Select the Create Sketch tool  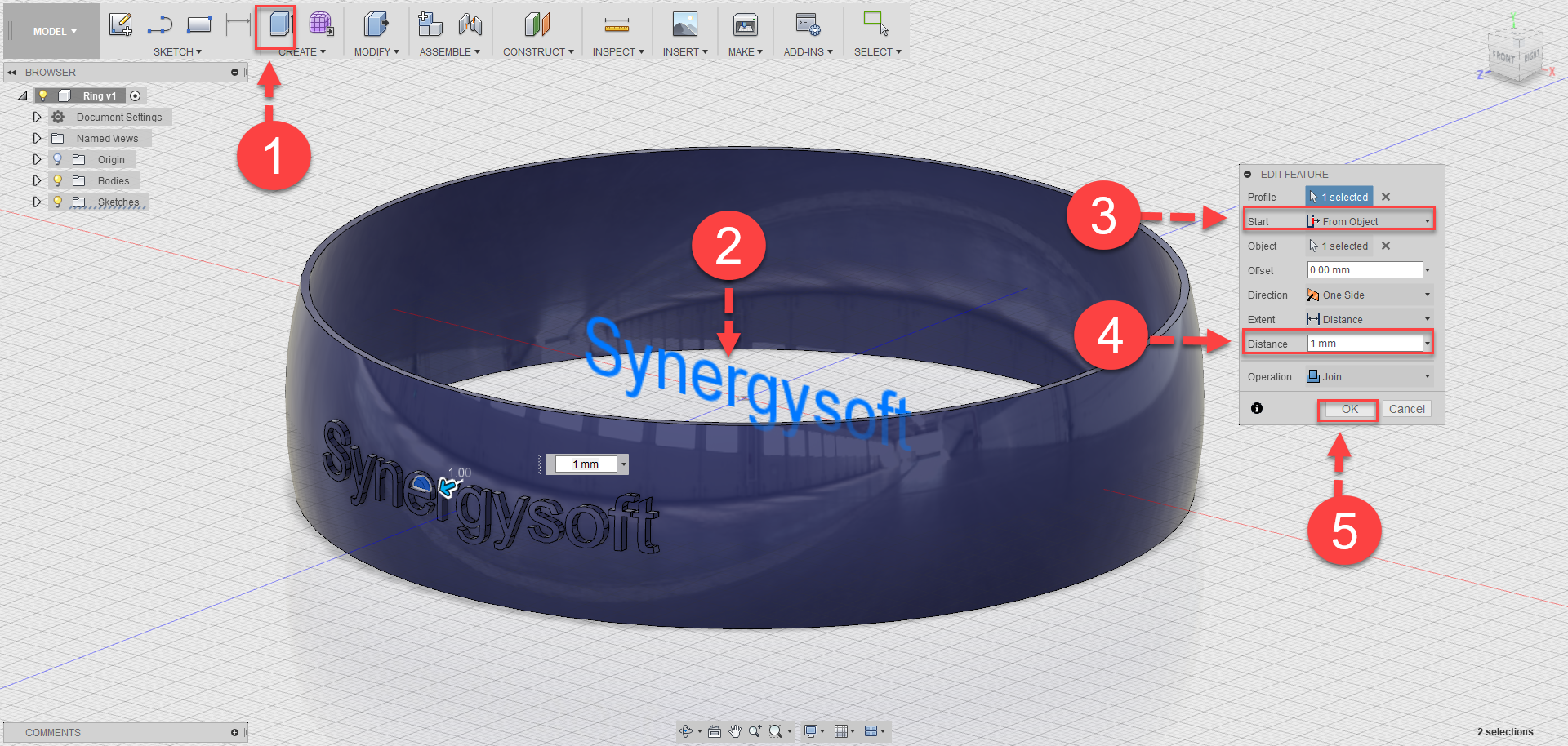click(121, 24)
